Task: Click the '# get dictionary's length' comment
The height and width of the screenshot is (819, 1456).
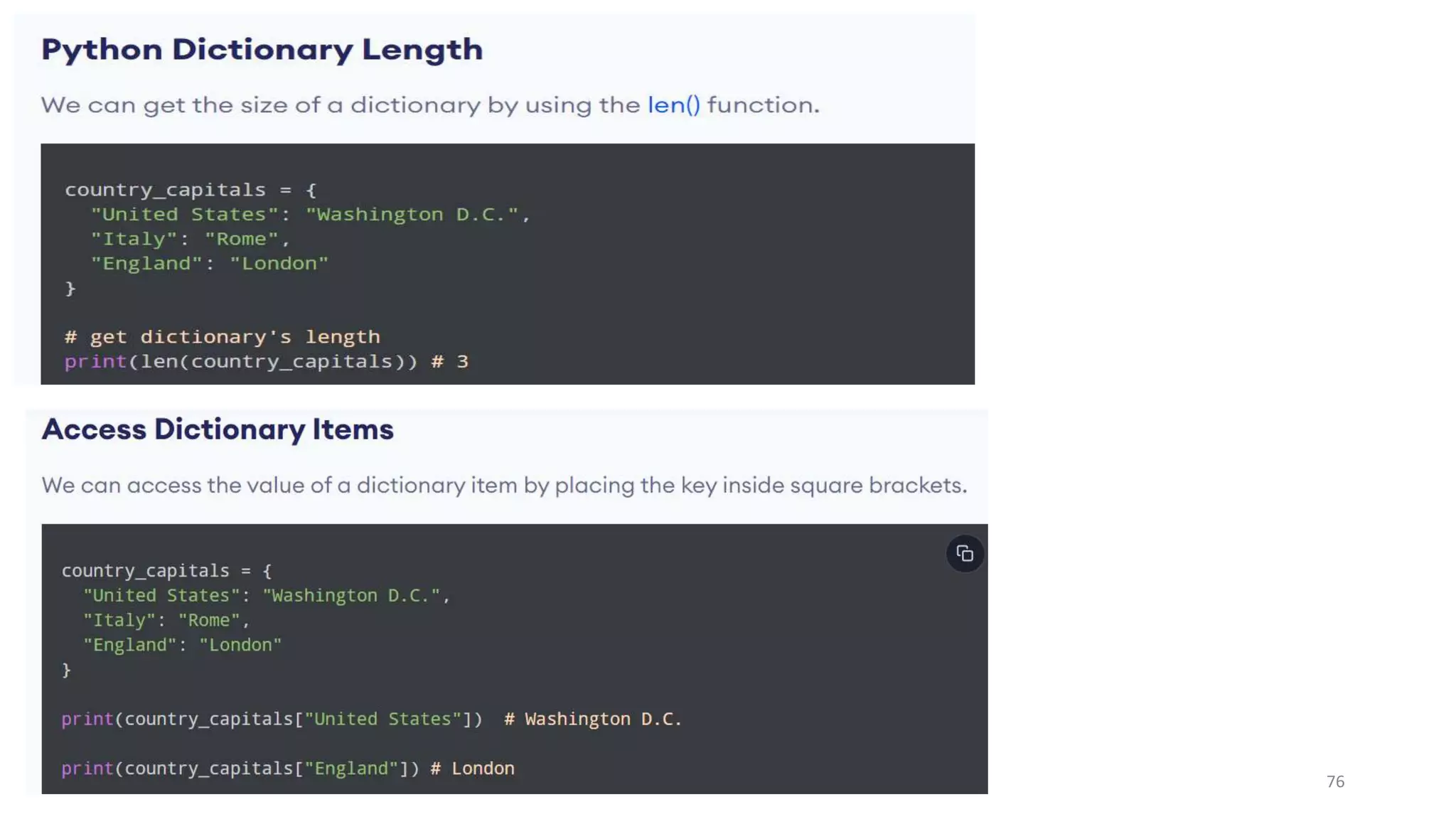Action: pyautogui.click(x=222, y=337)
